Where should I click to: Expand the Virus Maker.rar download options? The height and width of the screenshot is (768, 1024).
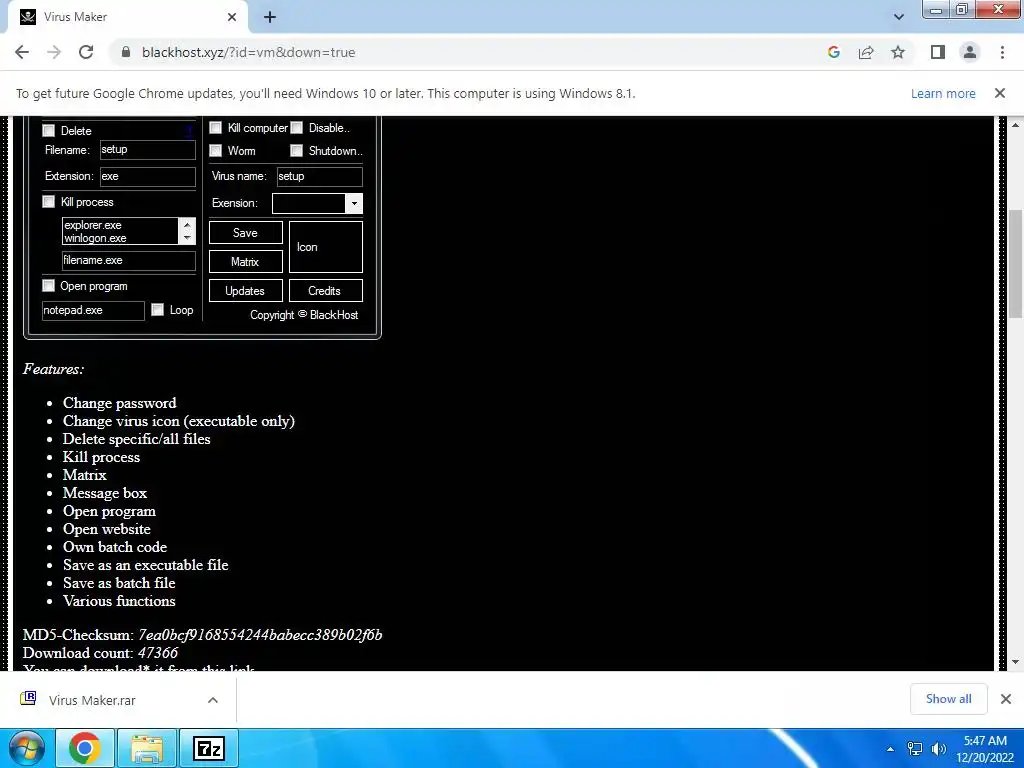coord(213,700)
